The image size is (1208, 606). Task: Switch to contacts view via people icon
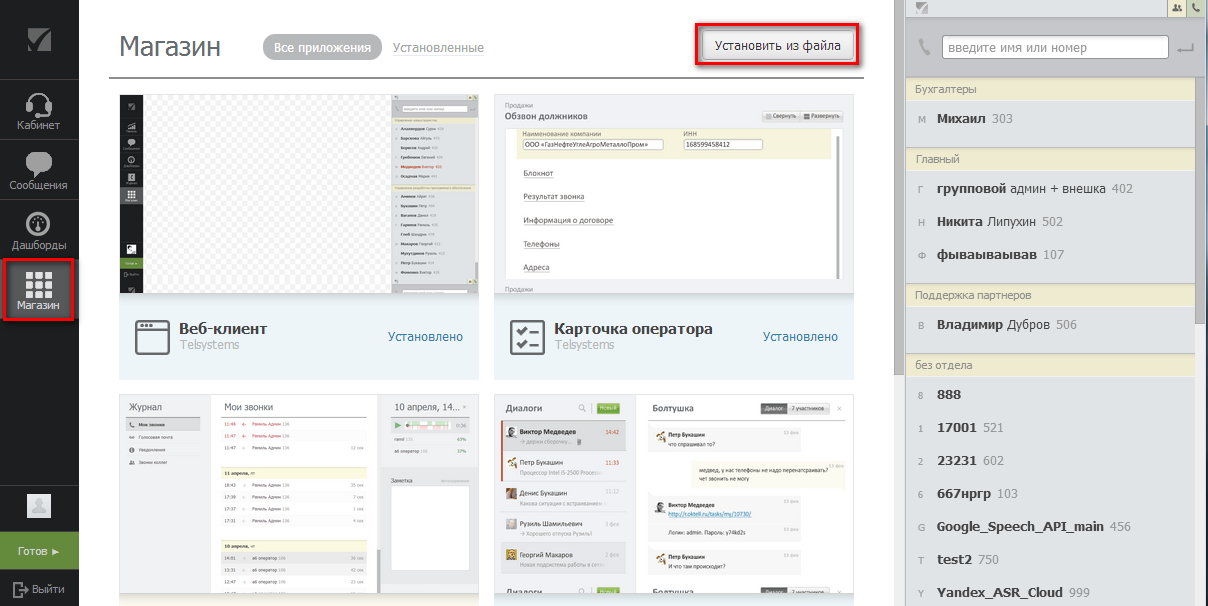[x=1177, y=8]
